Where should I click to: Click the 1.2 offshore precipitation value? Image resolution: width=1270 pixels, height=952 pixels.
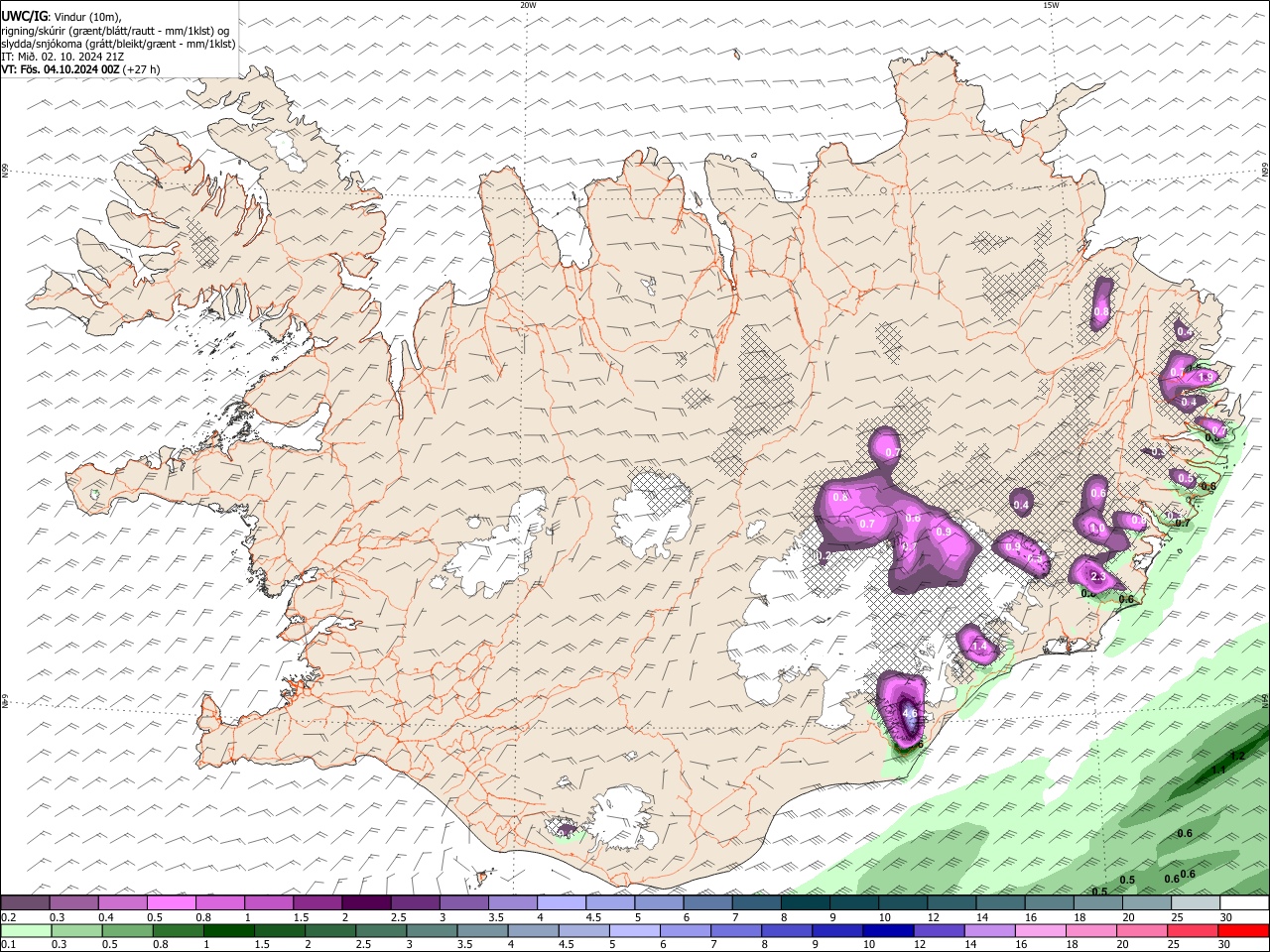1236,757
